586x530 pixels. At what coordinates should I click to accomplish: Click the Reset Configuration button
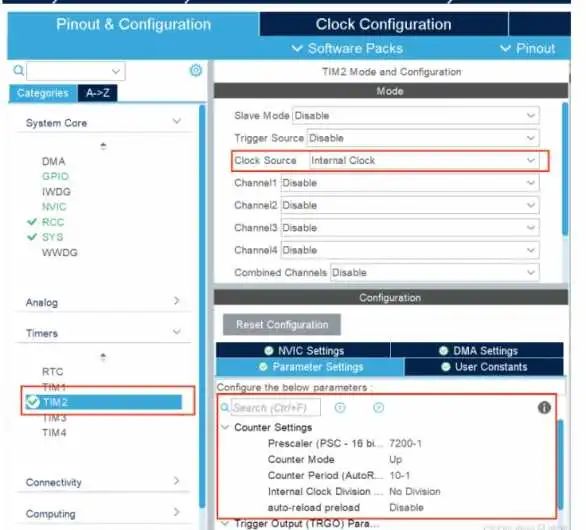tap(282, 324)
